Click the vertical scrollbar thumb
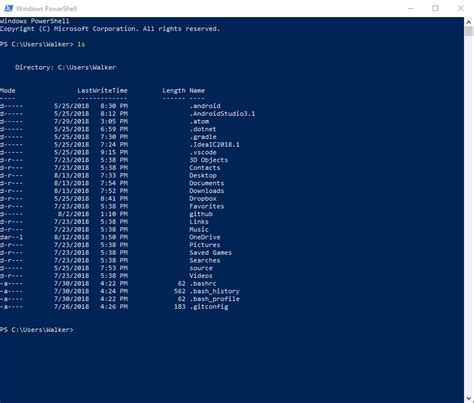474x403 pixels. (x=469, y=31)
